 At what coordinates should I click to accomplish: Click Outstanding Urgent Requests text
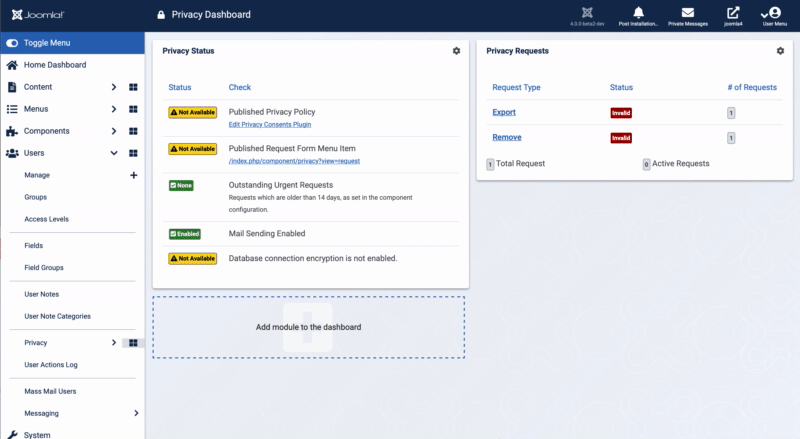coord(281,185)
